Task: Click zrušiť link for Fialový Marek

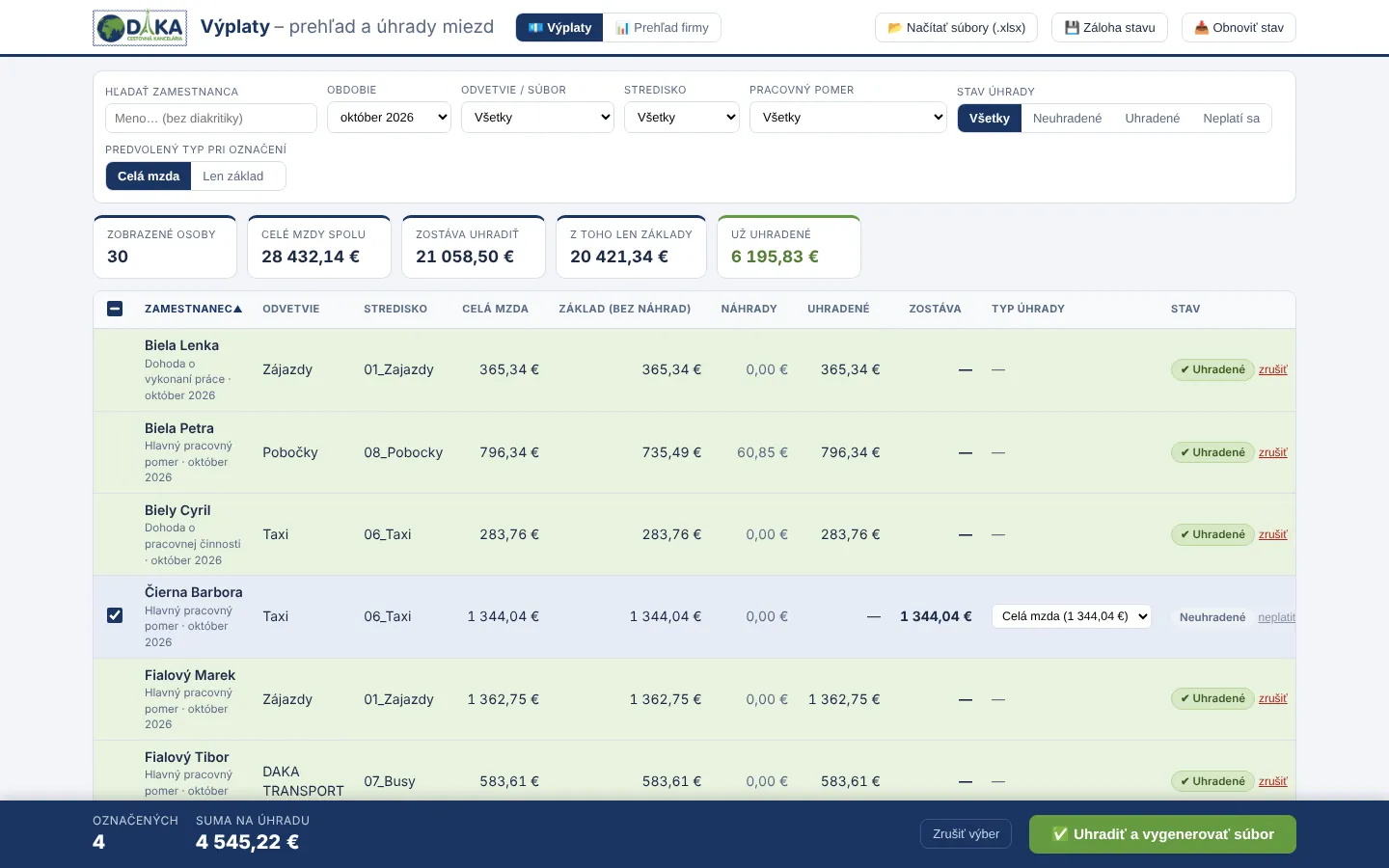Action: pos(1273,698)
